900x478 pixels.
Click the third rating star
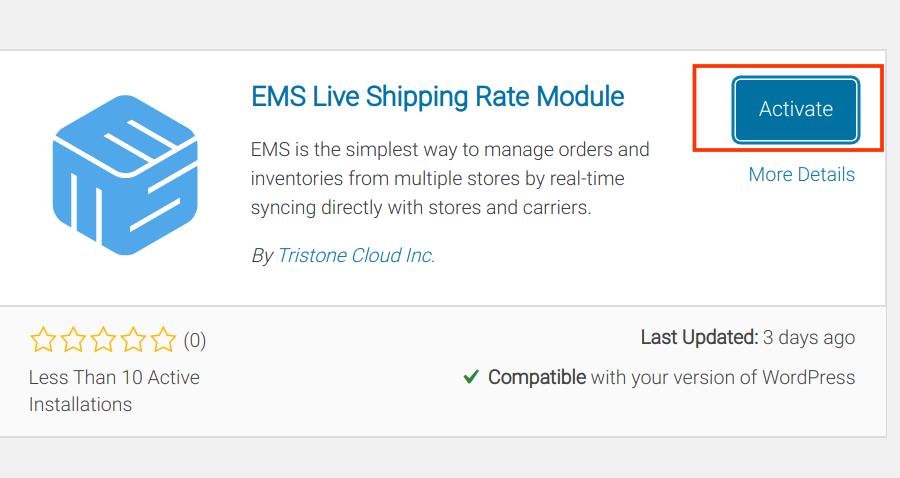[x=103, y=339]
